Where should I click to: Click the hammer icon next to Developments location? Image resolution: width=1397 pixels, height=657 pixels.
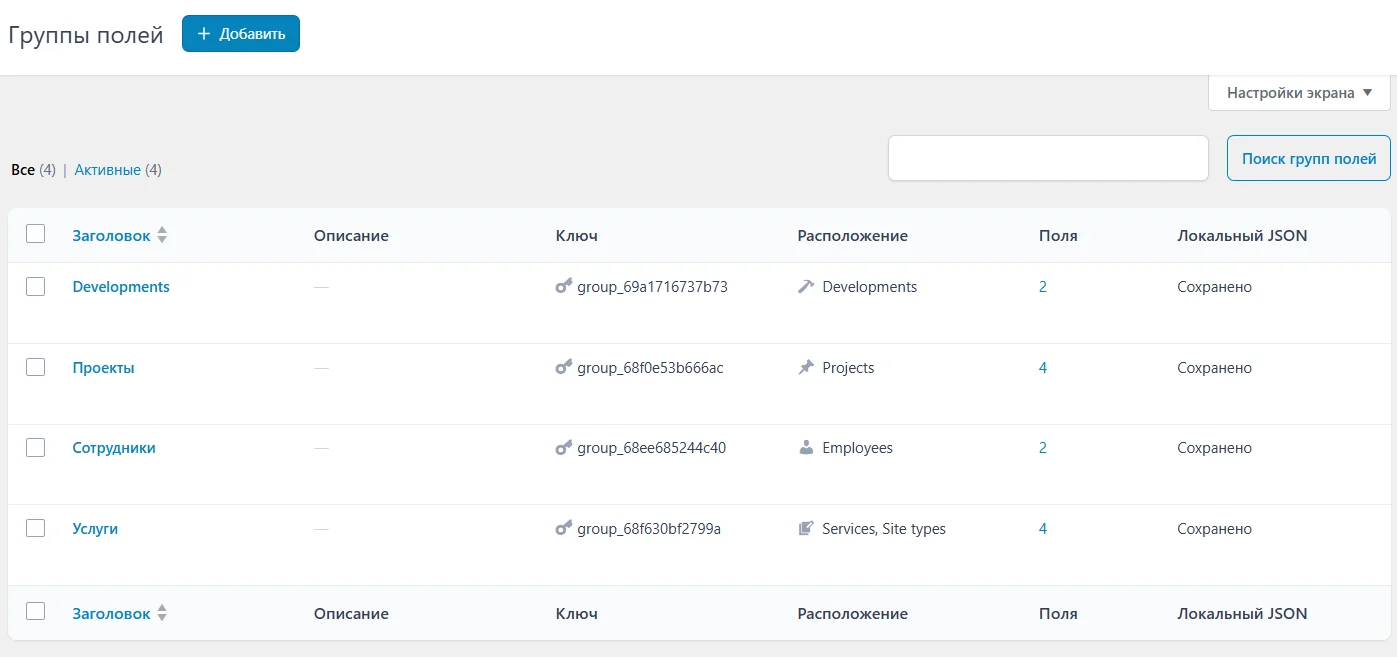pos(806,287)
